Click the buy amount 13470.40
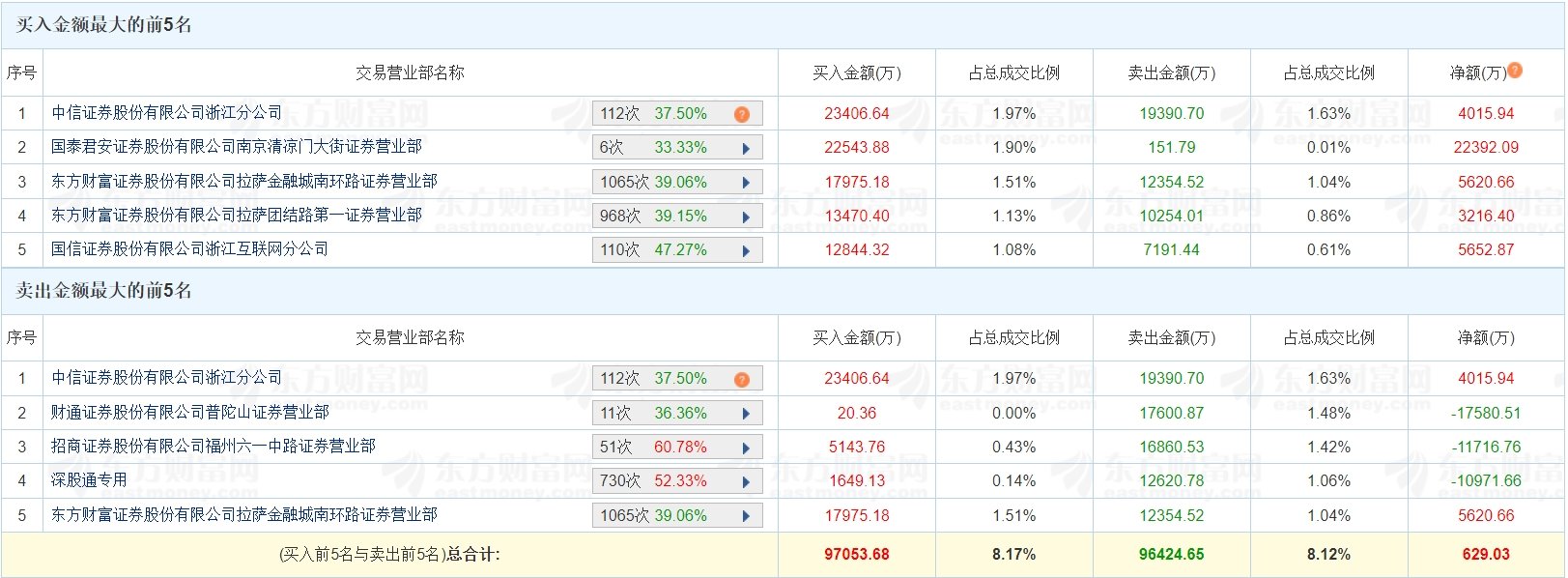Viewport: 1568px width, 578px height. 857,217
